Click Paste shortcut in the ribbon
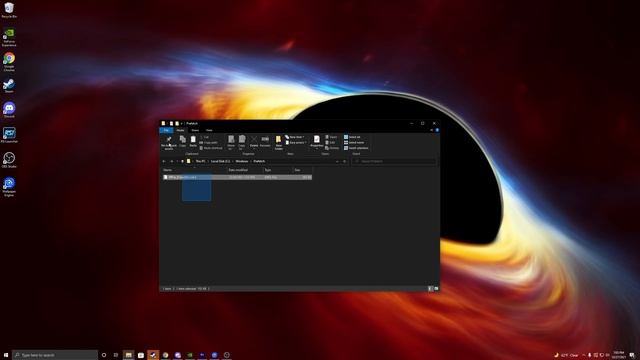 [211, 148]
